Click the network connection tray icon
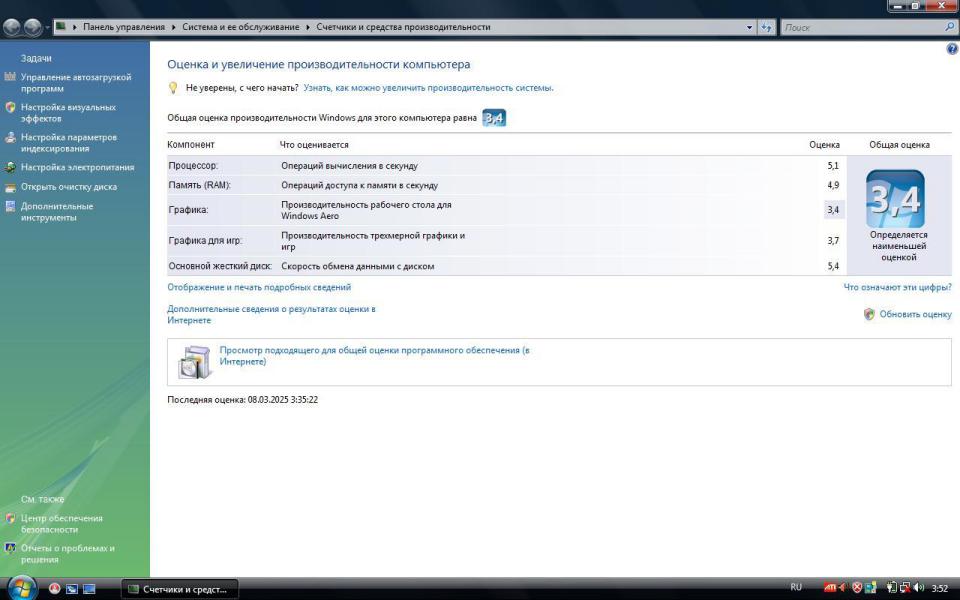This screenshot has height=600, width=960. coord(905,588)
